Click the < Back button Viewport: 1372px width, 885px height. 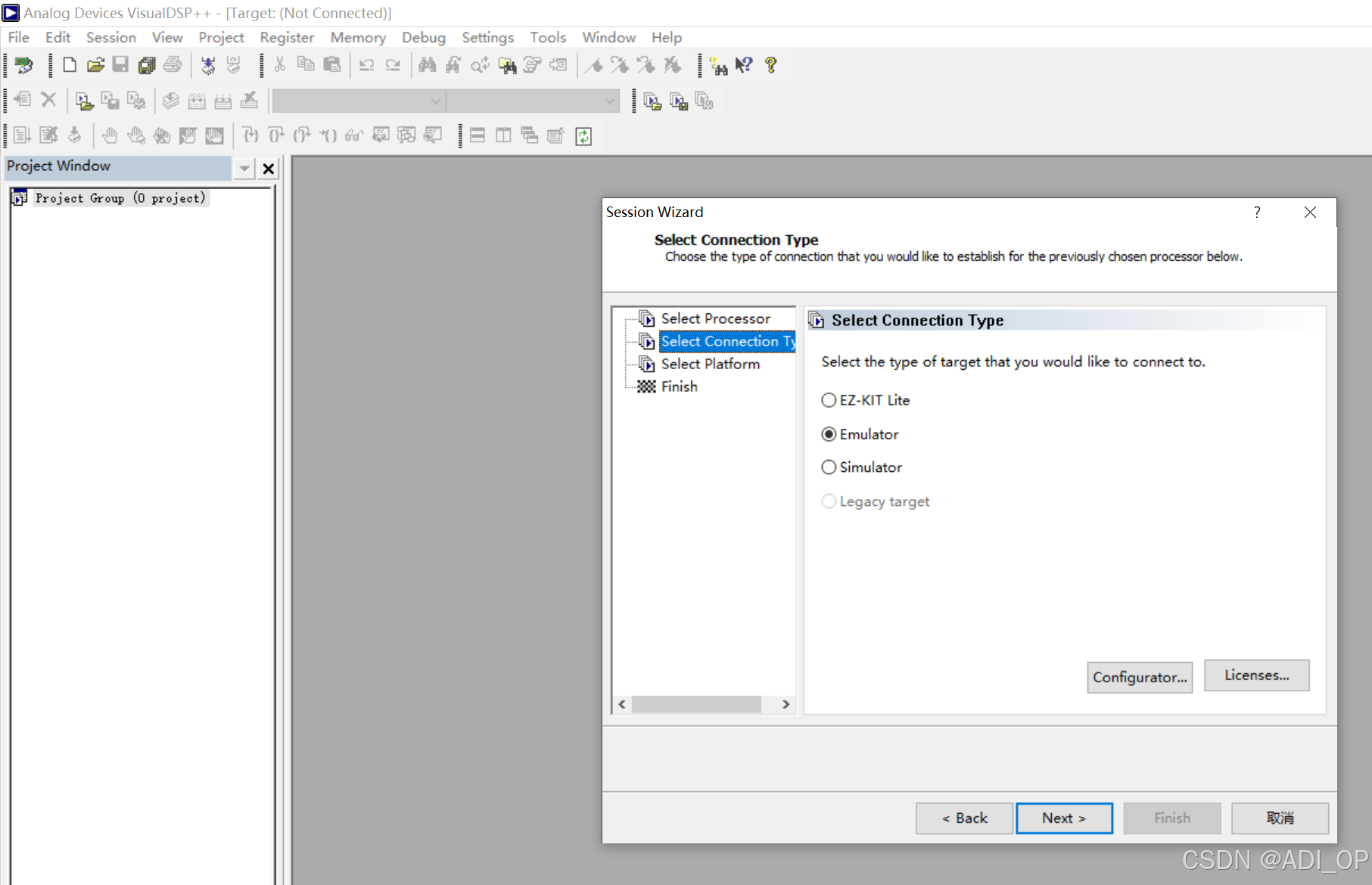964,818
